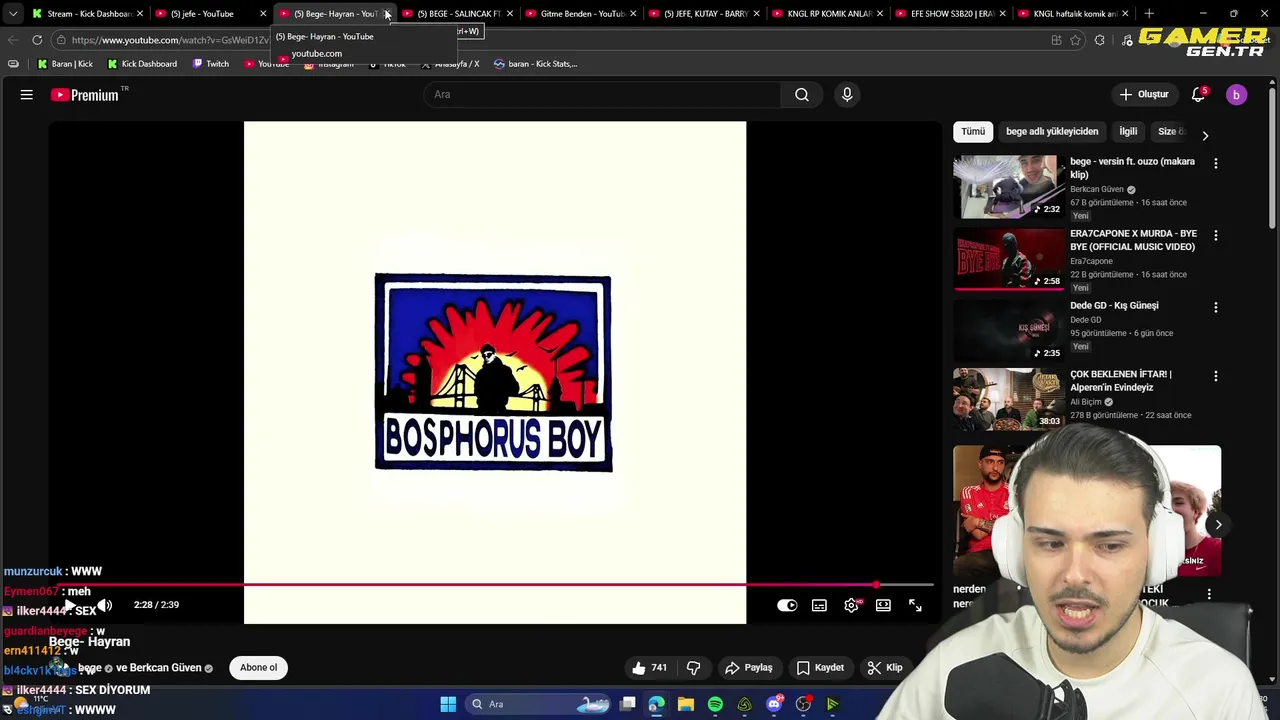Switch to the Gitme Benden - YouTube tab
Screen dimensions: 1280x720
pyautogui.click(x=580, y=14)
